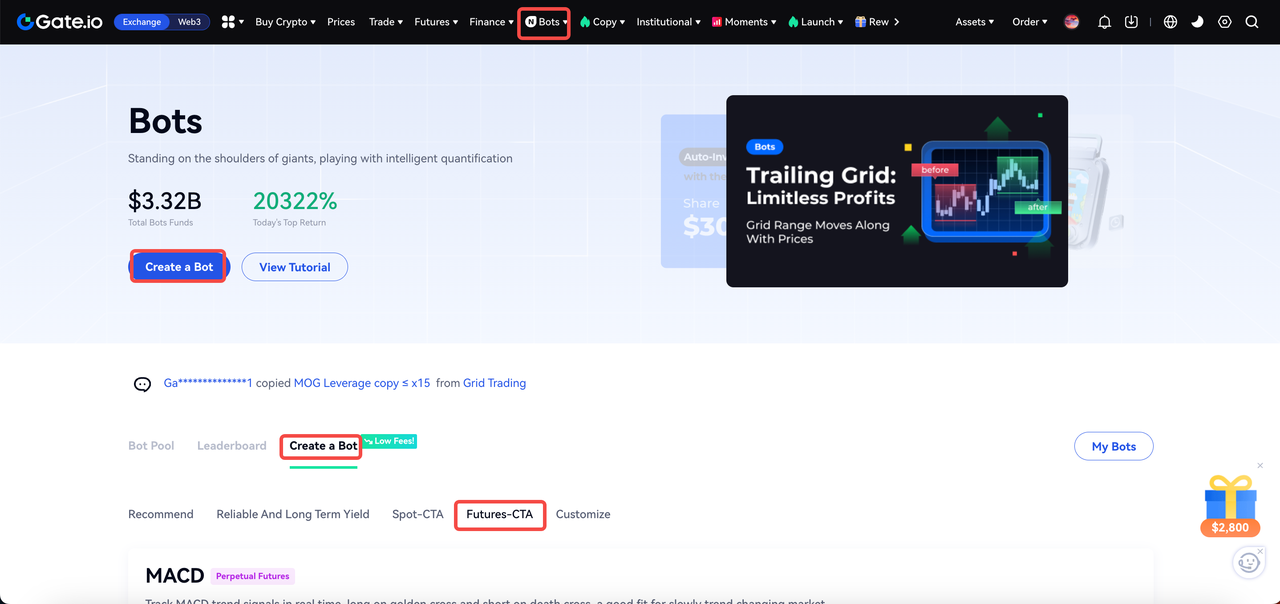Open the notifications bell
This screenshot has width=1280, height=604.
coord(1104,22)
